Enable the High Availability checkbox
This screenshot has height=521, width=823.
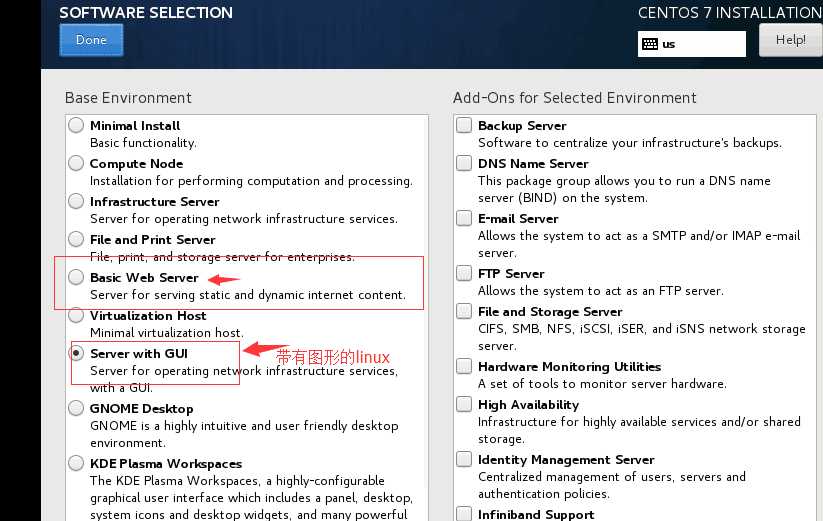click(x=464, y=405)
